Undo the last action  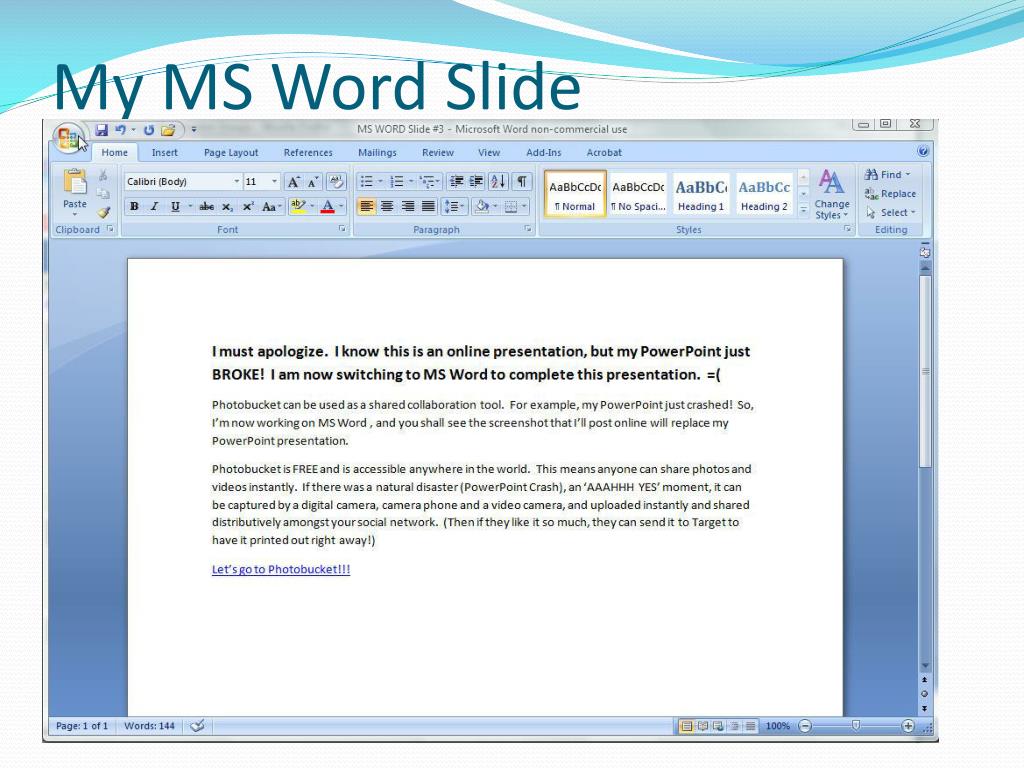point(120,130)
